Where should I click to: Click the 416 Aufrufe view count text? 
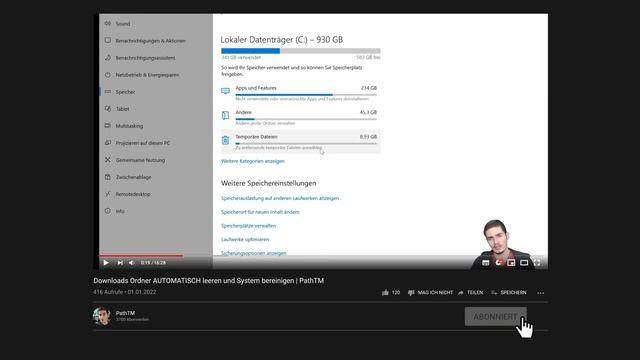tap(108, 292)
